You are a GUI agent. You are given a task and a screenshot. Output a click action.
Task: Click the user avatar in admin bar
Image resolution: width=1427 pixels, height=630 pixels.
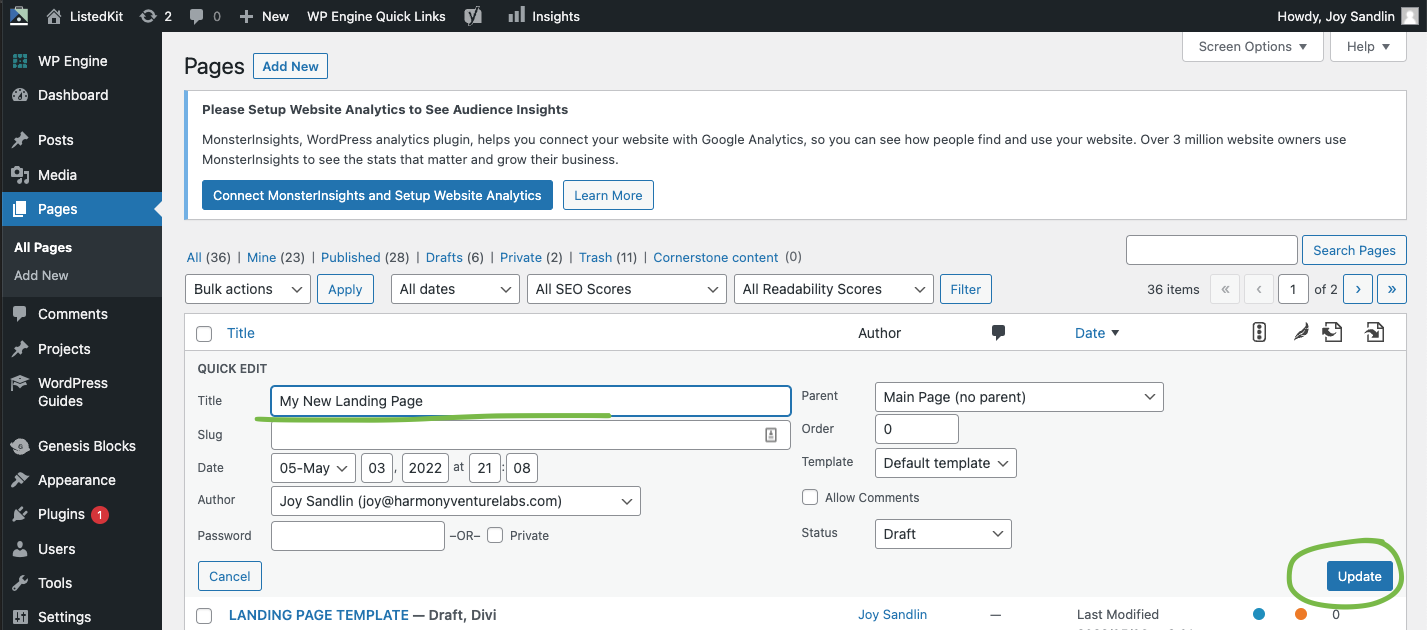point(1409,16)
